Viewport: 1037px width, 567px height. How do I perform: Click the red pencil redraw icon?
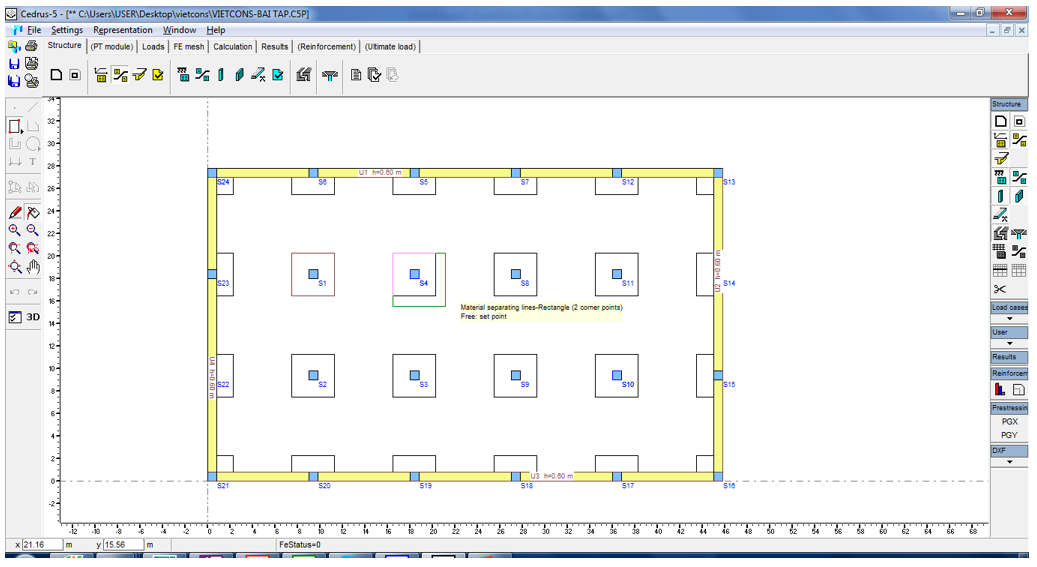tap(15, 212)
